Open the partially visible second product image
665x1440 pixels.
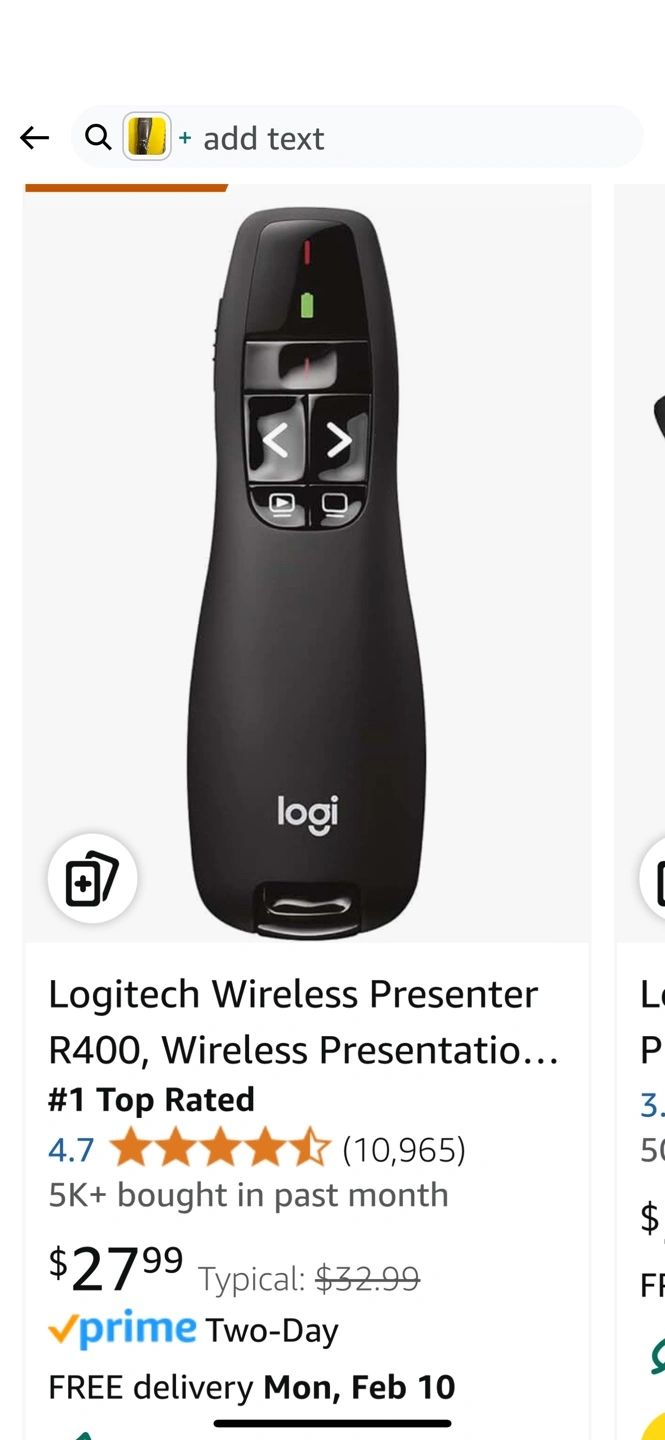(x=640, y=563)
